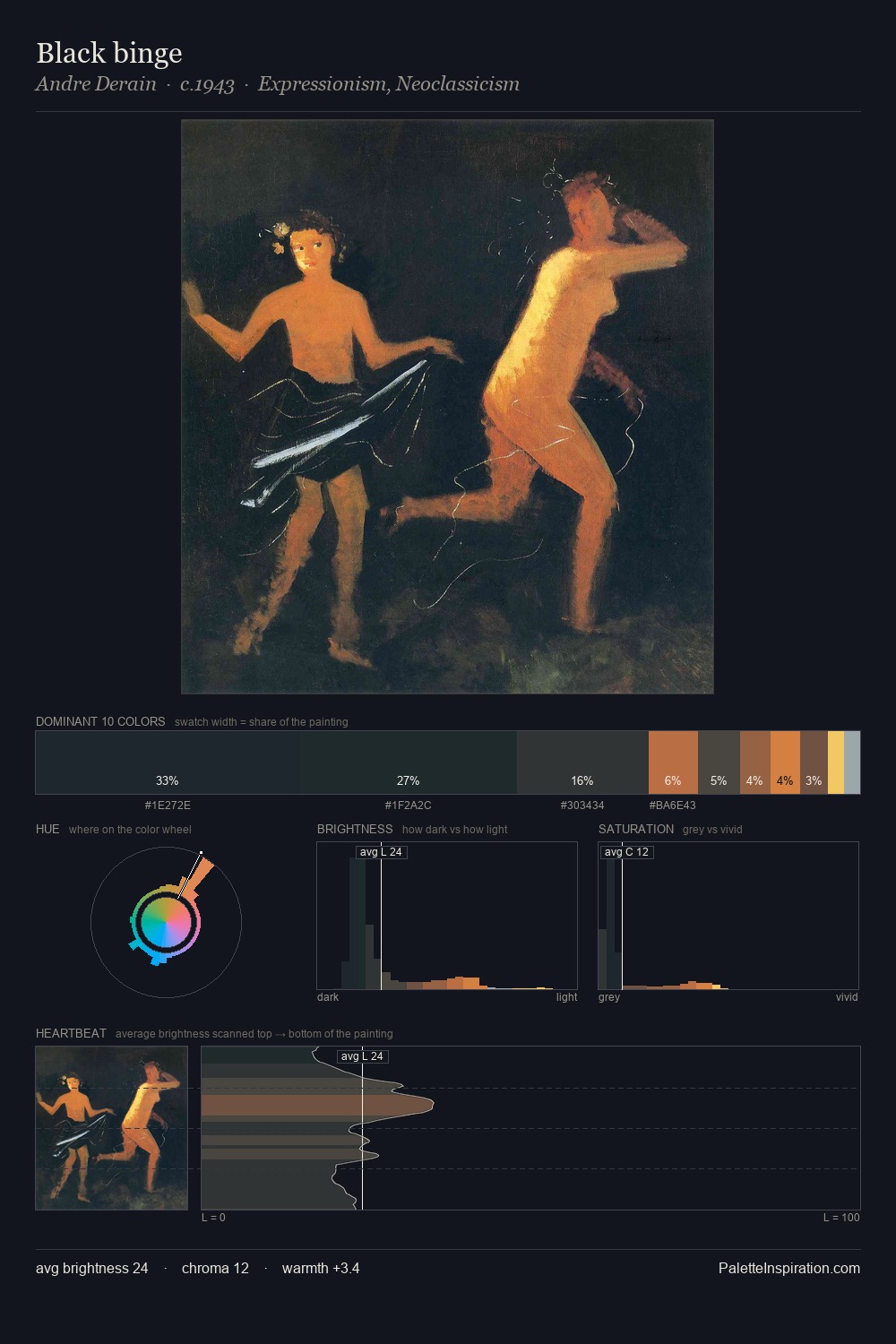
Task: Click the 5% dark grey swatch
Action: point(719,762)
